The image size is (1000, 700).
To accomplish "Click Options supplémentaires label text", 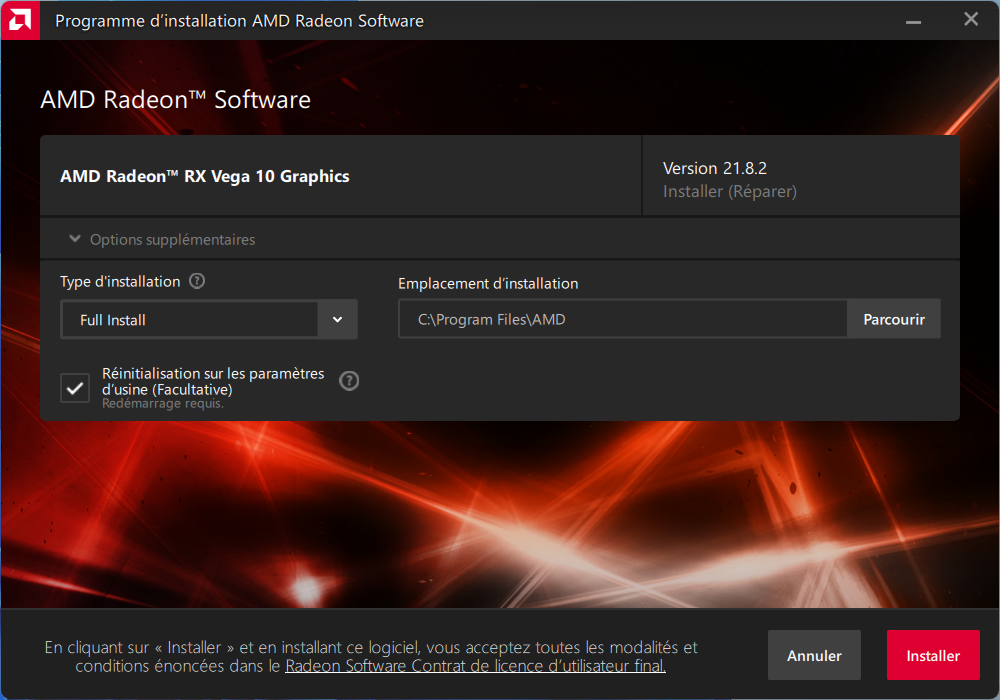I will pos(172,240).
